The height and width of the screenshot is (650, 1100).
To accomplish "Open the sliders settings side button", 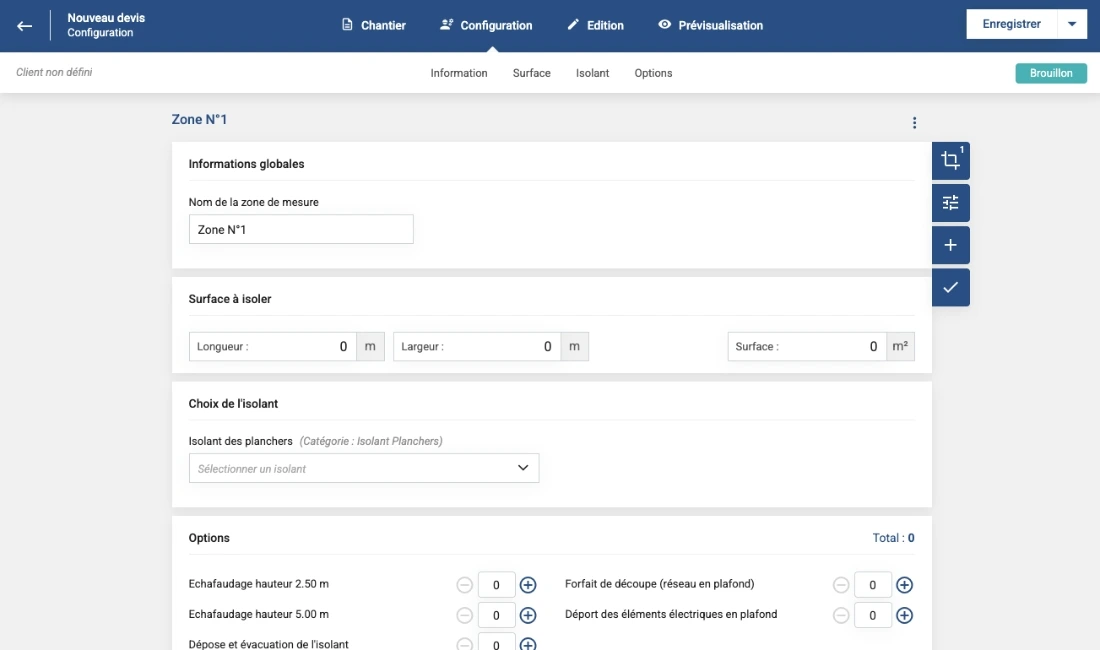I will (950, 203).
